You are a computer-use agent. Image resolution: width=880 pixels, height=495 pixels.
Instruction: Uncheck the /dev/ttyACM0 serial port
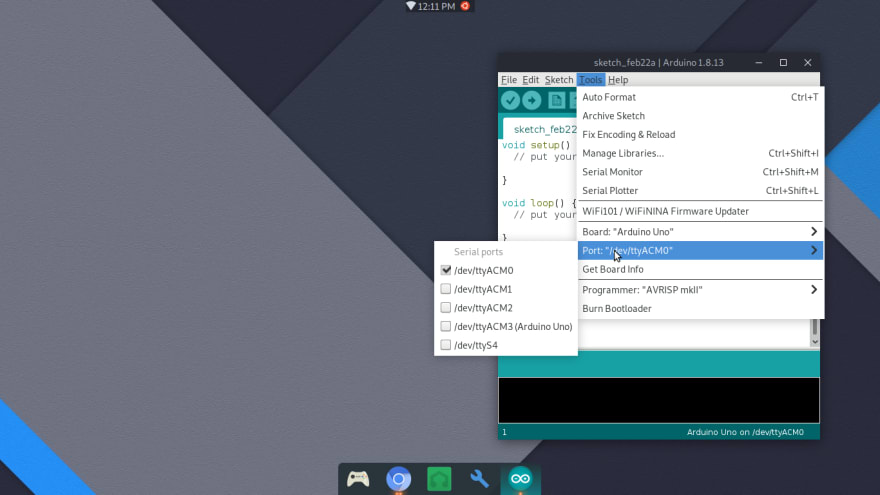(x=446, y=271)
